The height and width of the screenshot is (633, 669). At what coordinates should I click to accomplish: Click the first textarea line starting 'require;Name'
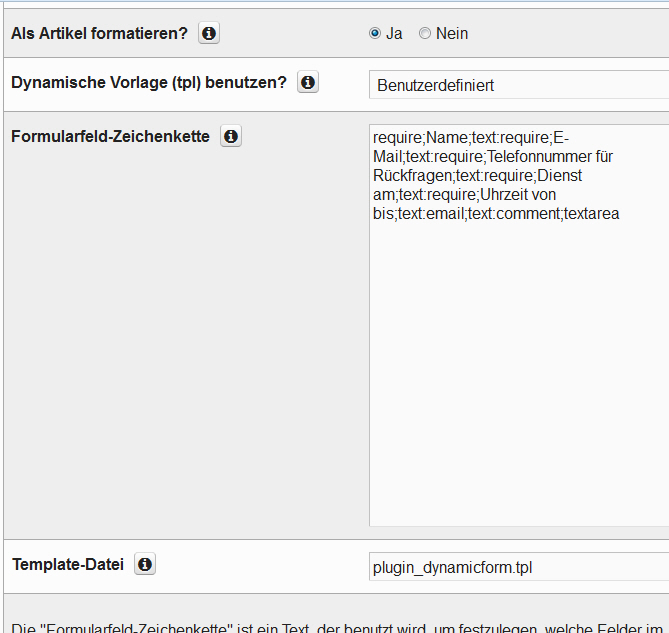click(x=470, y=138)
